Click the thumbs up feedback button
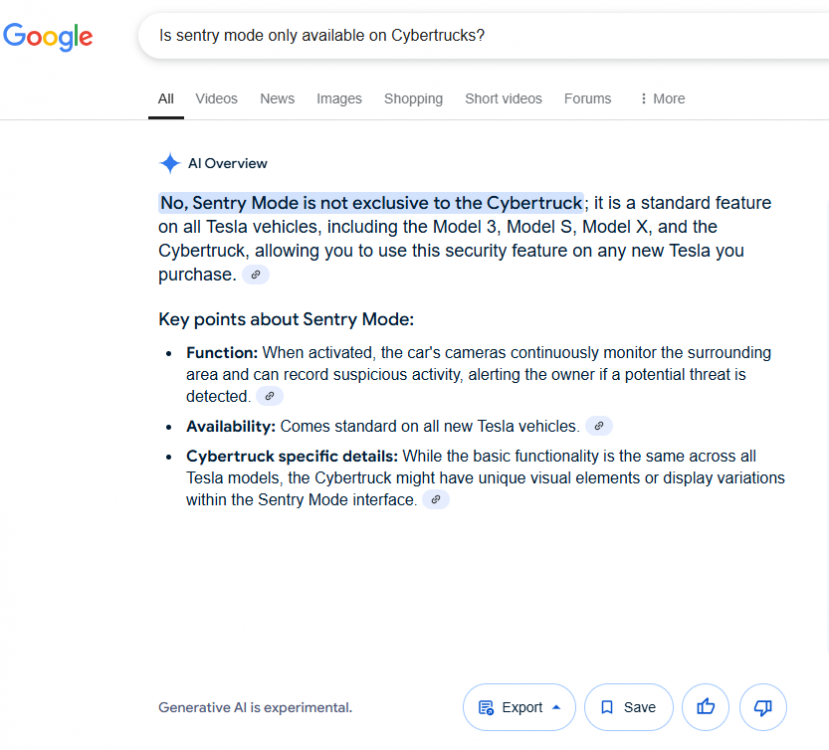829x750 pixels. [x=705, y=707]
